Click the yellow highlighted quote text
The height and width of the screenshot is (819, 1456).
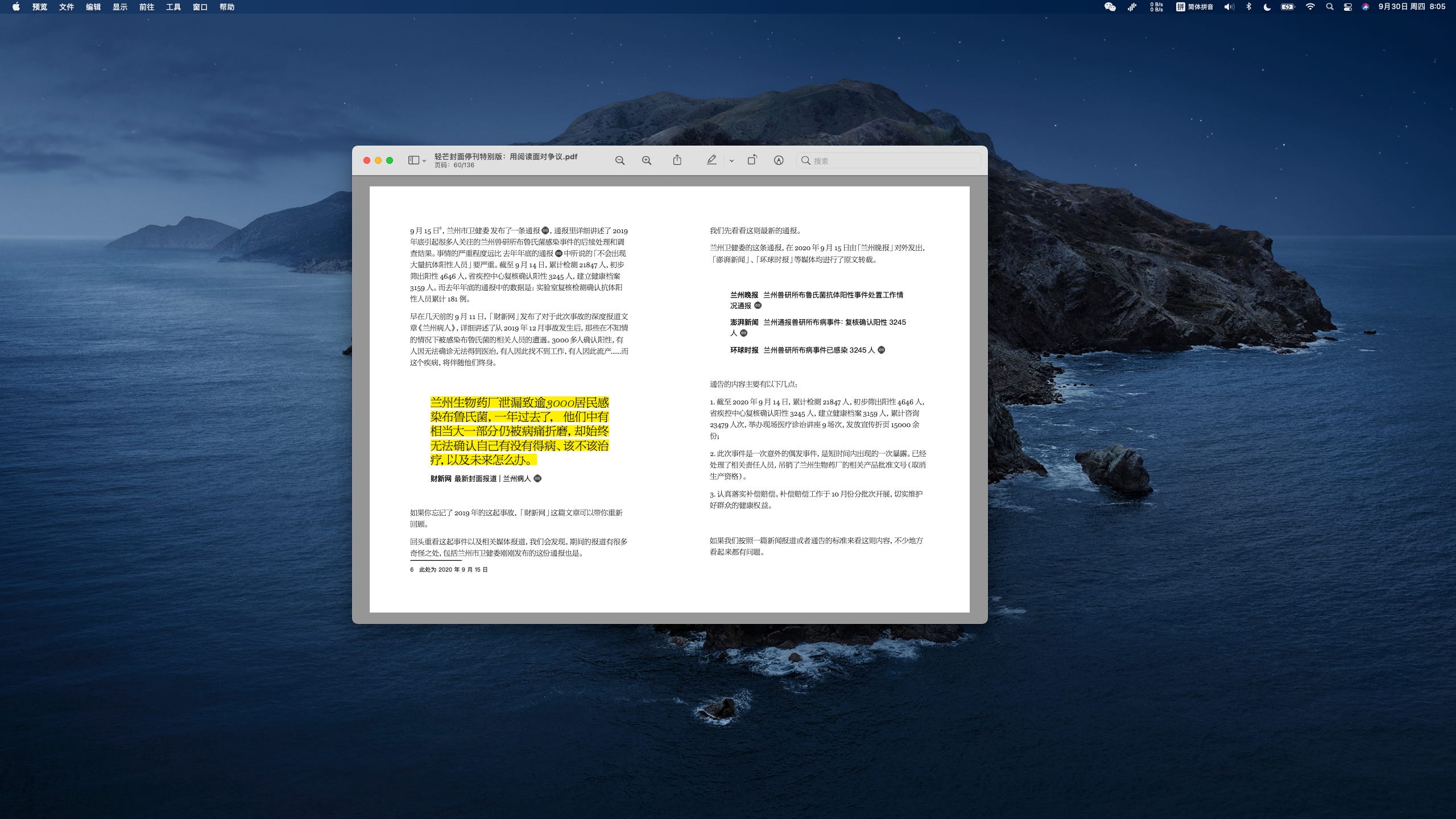(x=519, y=431)
